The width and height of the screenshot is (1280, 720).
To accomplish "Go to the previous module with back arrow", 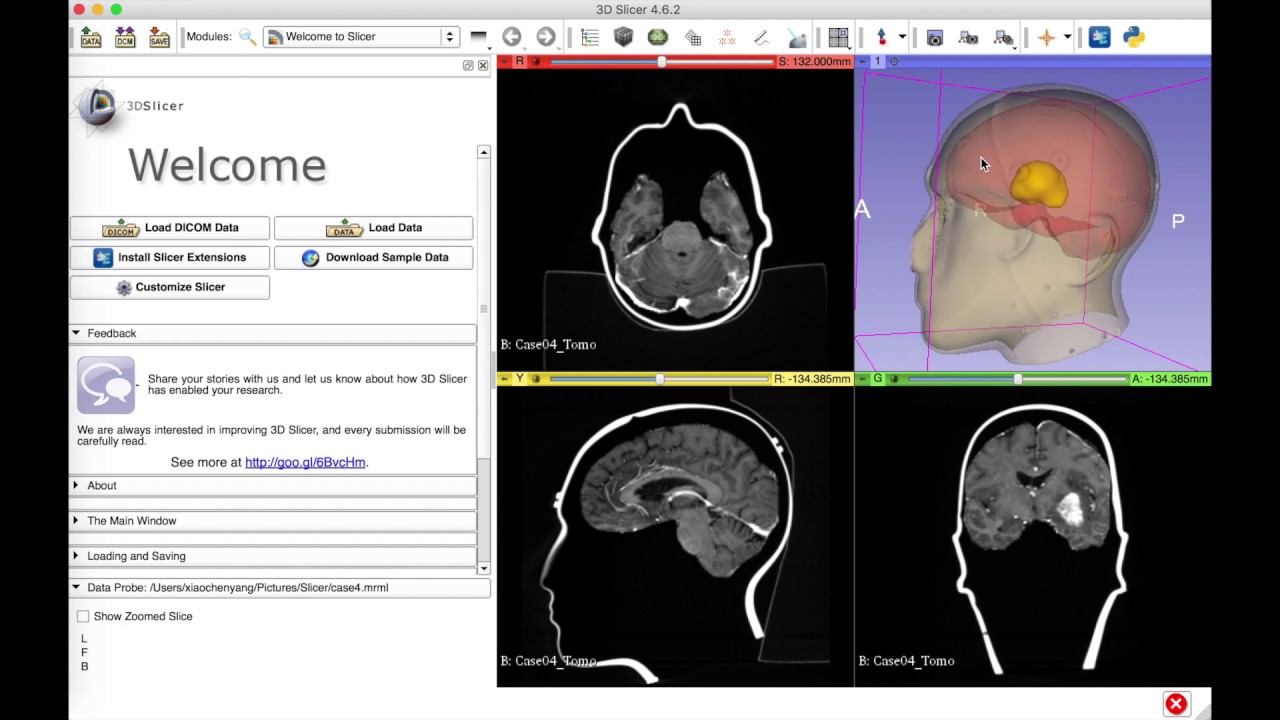I will pos(512,37).
